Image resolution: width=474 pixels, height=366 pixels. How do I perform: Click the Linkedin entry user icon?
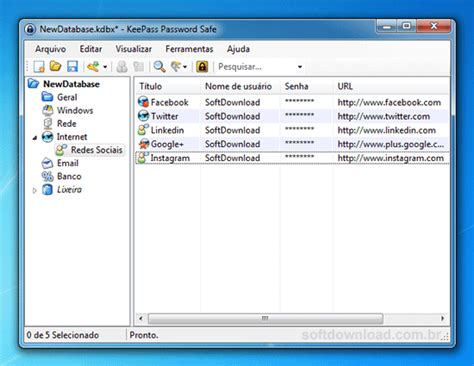143,130
